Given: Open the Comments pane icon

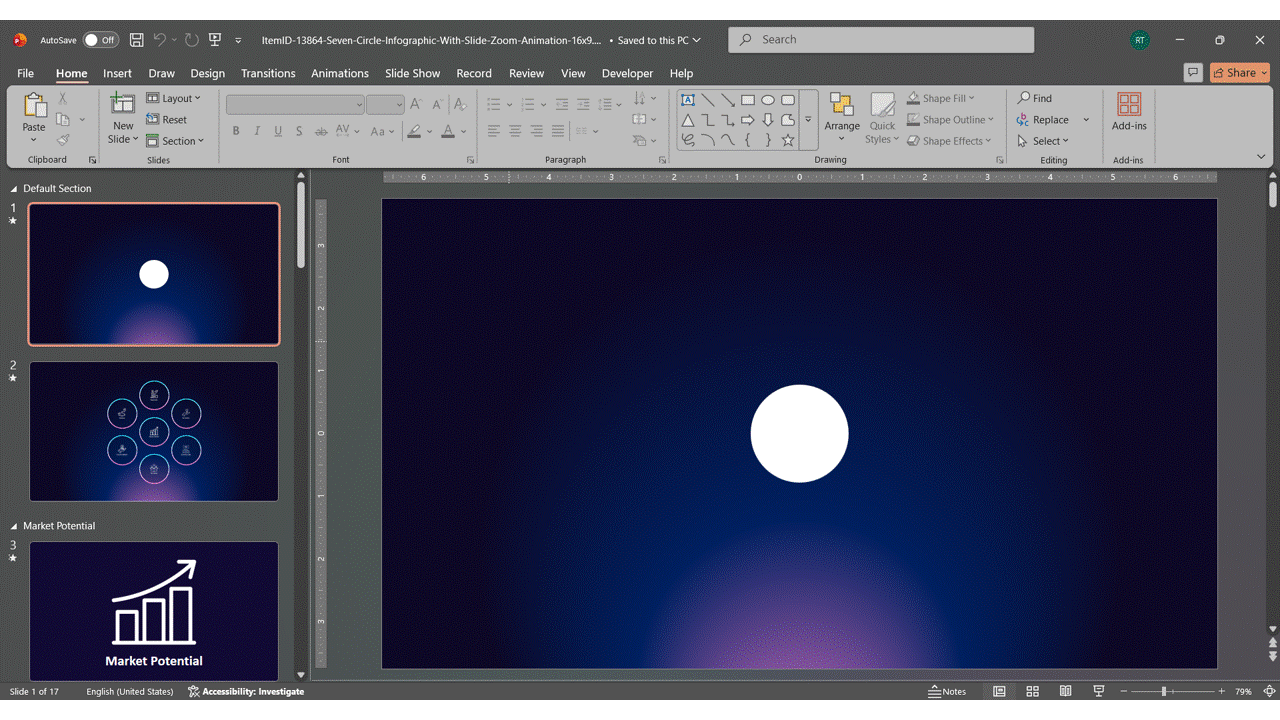Looking at the screenshot, I should (1192, 72).
